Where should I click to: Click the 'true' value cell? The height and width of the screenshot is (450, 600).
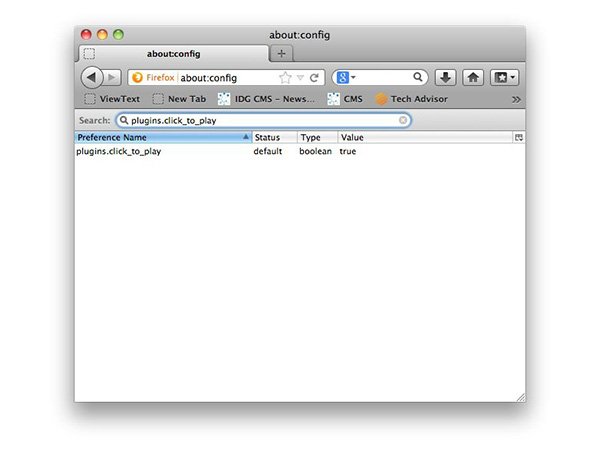(x=348, y=151)
